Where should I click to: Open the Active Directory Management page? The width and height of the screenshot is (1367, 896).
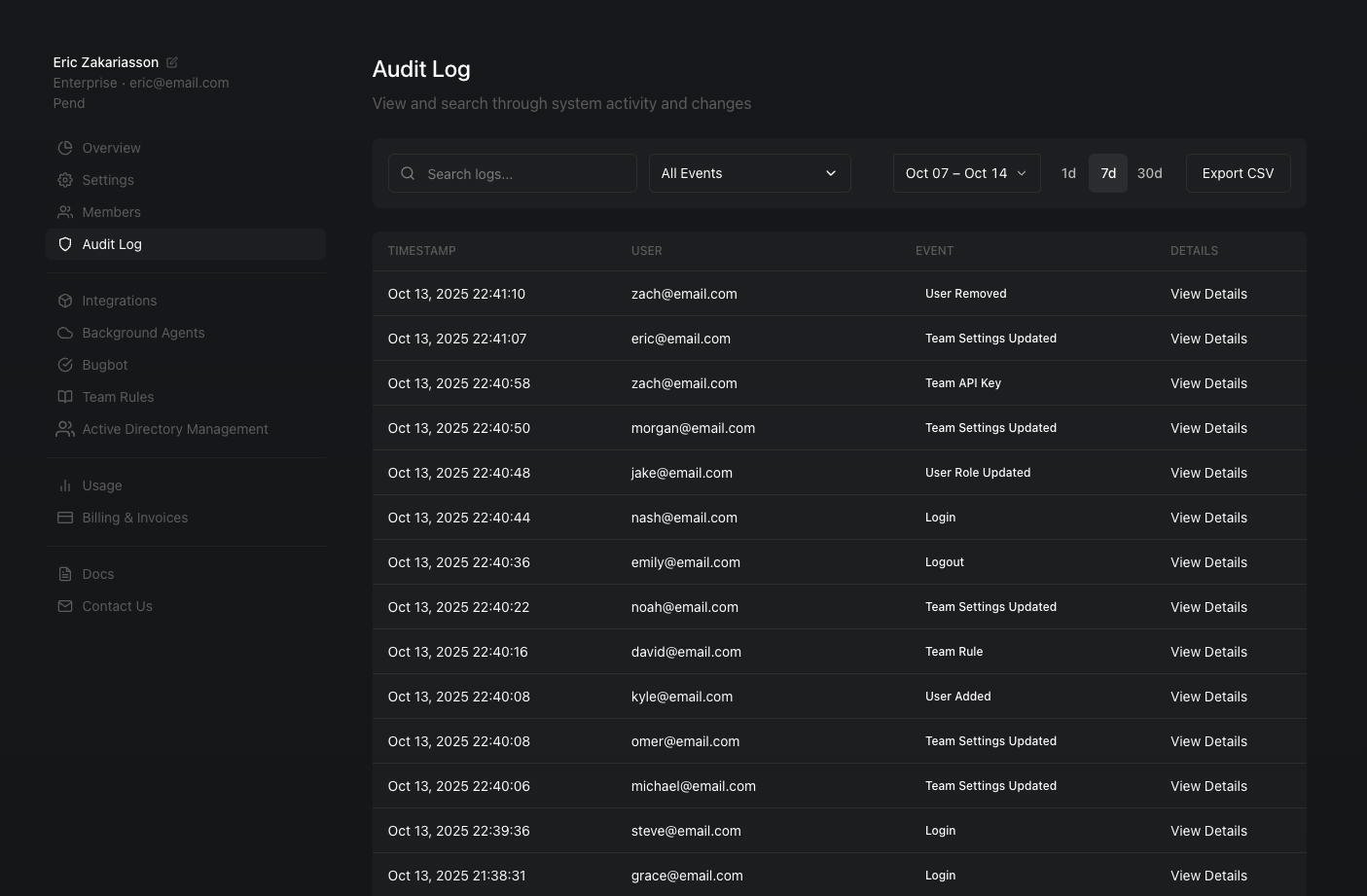(x=175, y=429)
